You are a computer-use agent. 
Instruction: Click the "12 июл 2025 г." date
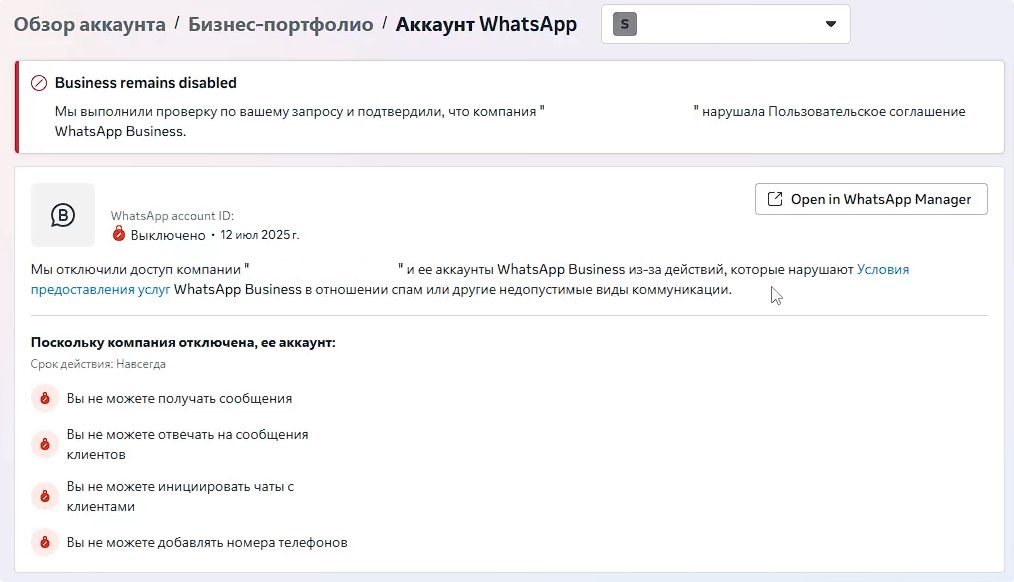coord(259,235)
